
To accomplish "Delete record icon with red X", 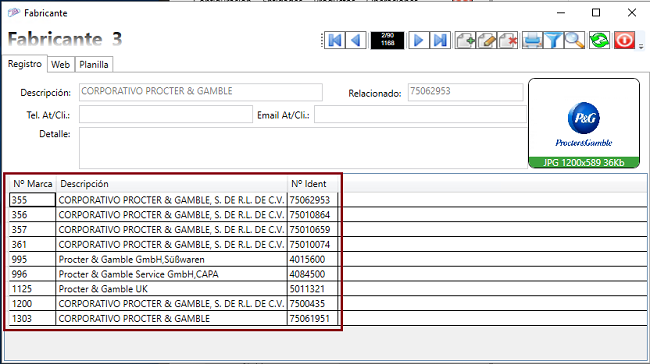I will point(508,40).
